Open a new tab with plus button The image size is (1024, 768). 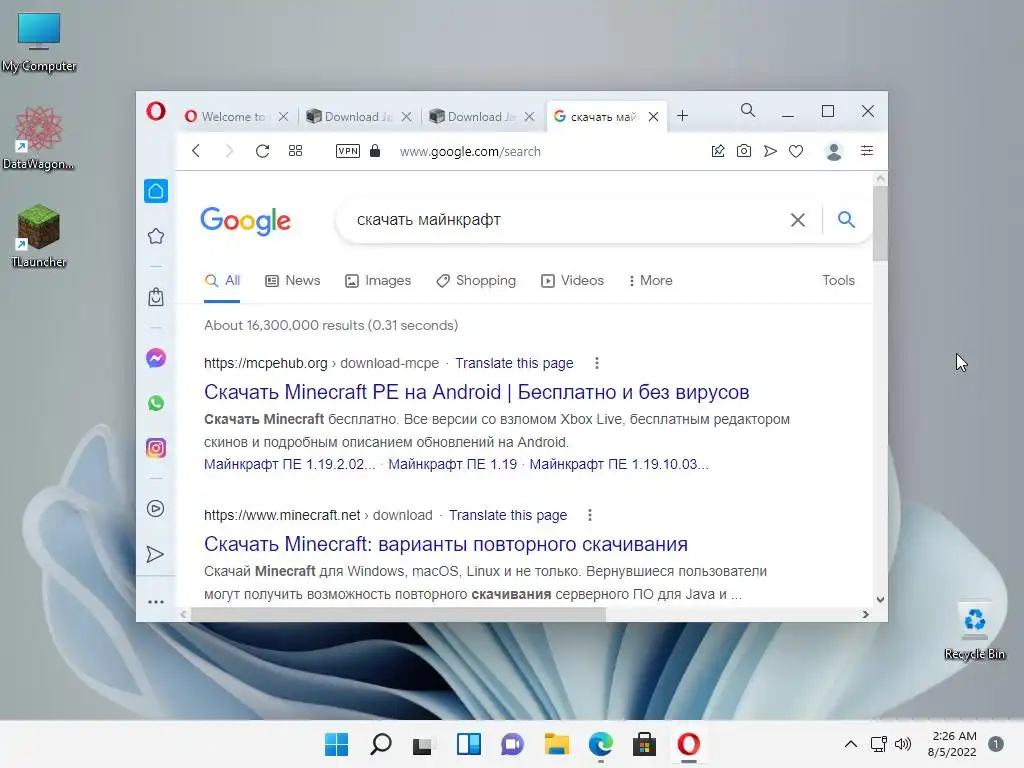pyautogui.click(x=682, y=116)
